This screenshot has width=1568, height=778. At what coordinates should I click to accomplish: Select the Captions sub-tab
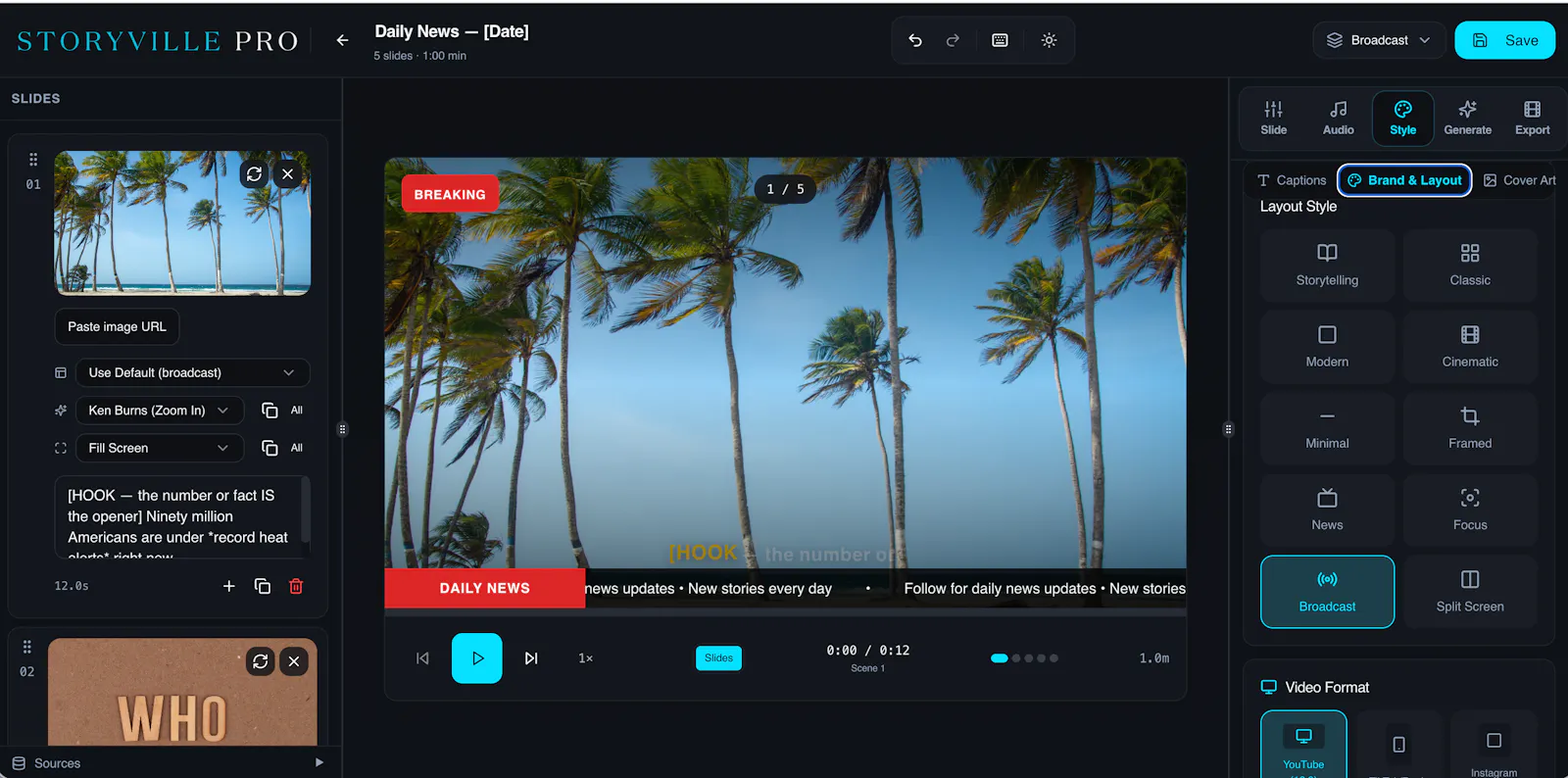point(1292,180)
